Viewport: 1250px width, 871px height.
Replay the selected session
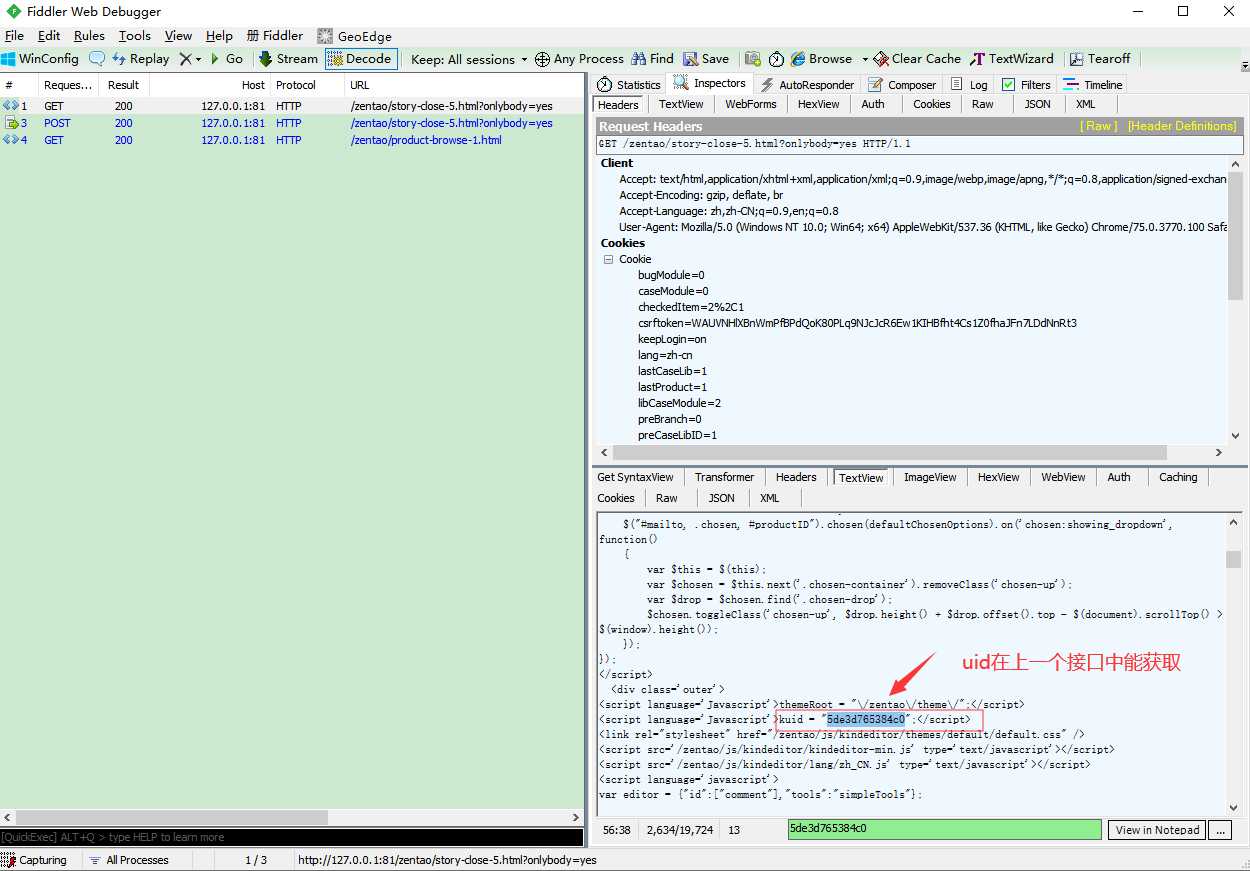pos(141,59)
